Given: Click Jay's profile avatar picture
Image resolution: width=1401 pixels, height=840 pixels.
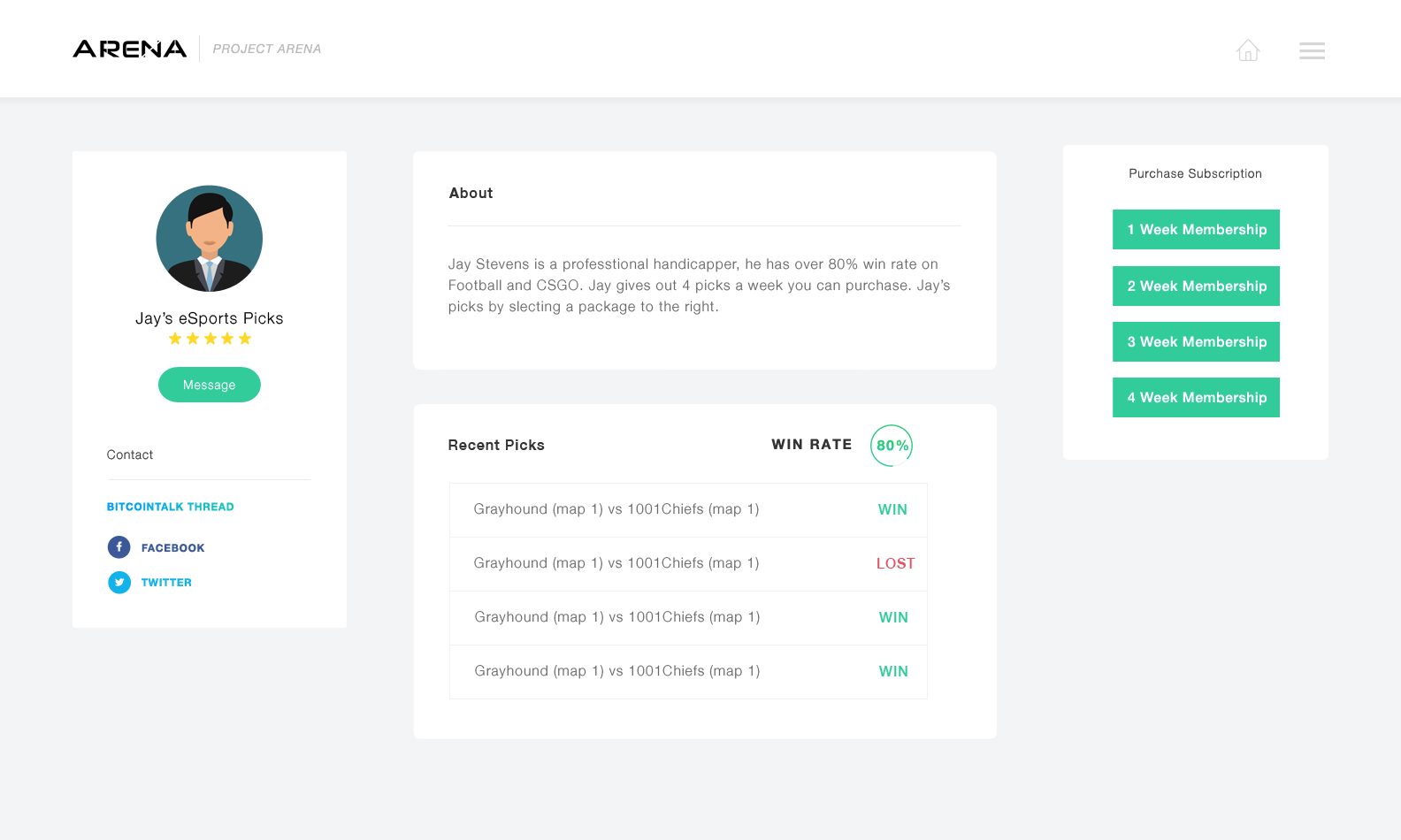Looking at the screenshot, I should click(210, 239).
